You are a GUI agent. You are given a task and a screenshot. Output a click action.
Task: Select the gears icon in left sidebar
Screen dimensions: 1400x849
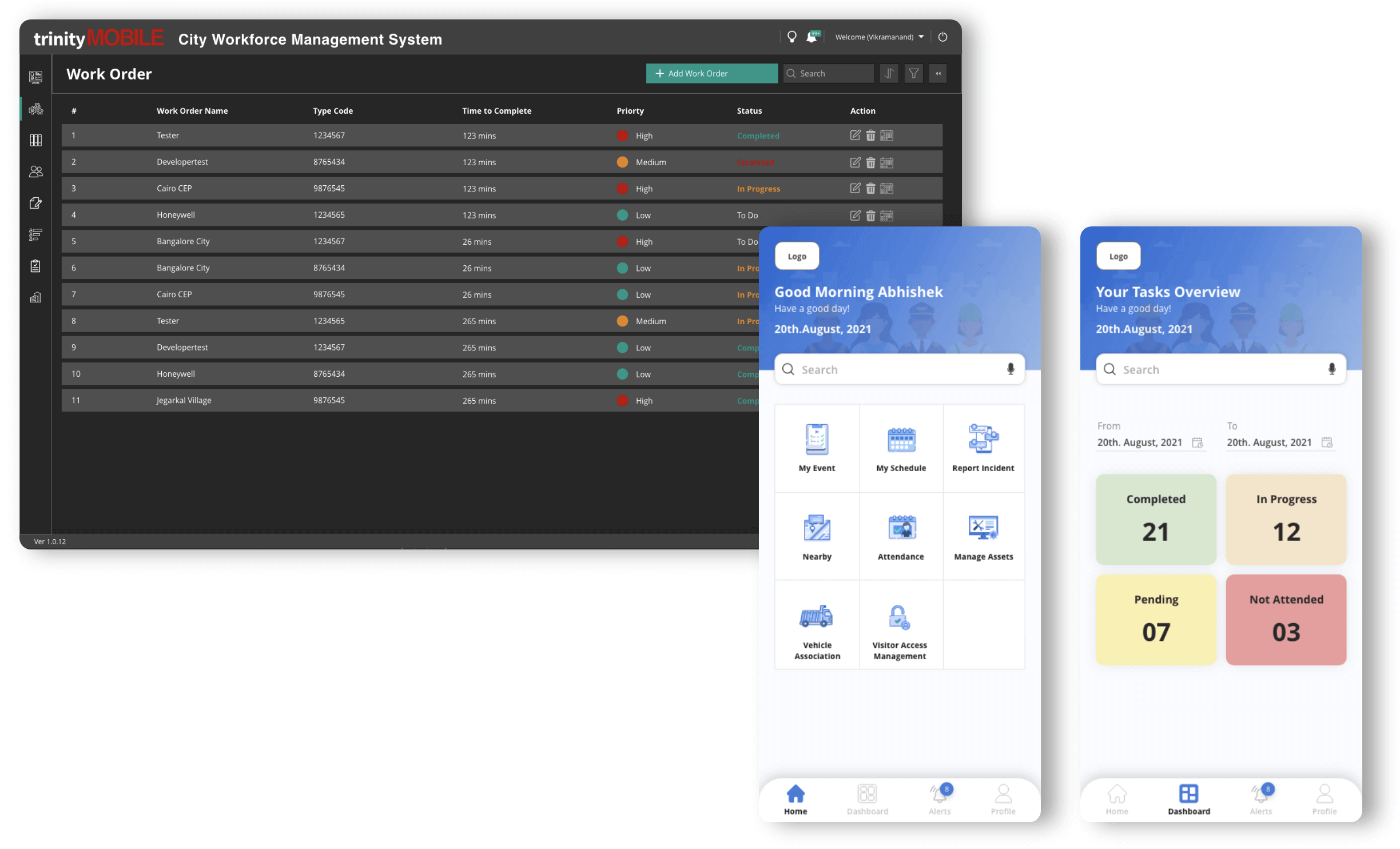tap(35, 109)
